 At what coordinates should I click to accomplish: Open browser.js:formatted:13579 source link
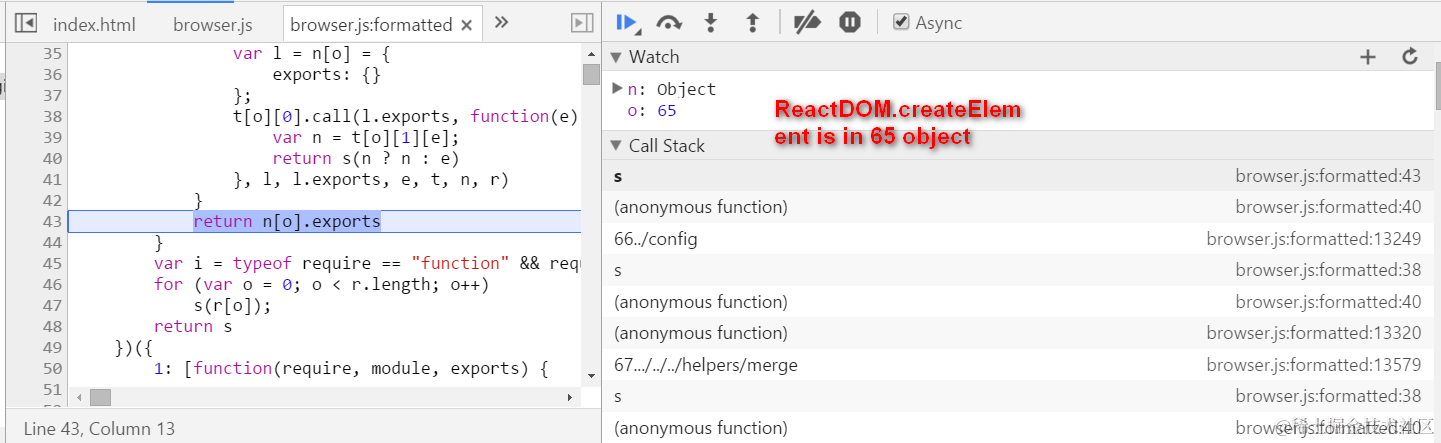click(x=1314, y=365)
